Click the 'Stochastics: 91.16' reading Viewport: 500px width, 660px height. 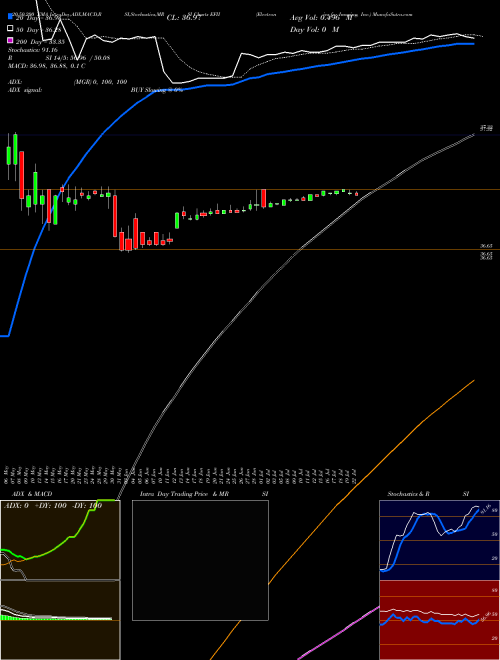pyautogui.click(x=33, y=50)
